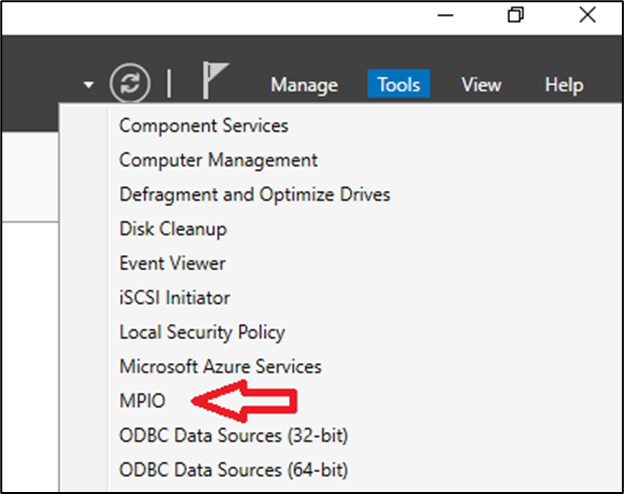Click the Refresh circular arrows icon
This screenshot has height=494, width=624.
tap(131, 83)
